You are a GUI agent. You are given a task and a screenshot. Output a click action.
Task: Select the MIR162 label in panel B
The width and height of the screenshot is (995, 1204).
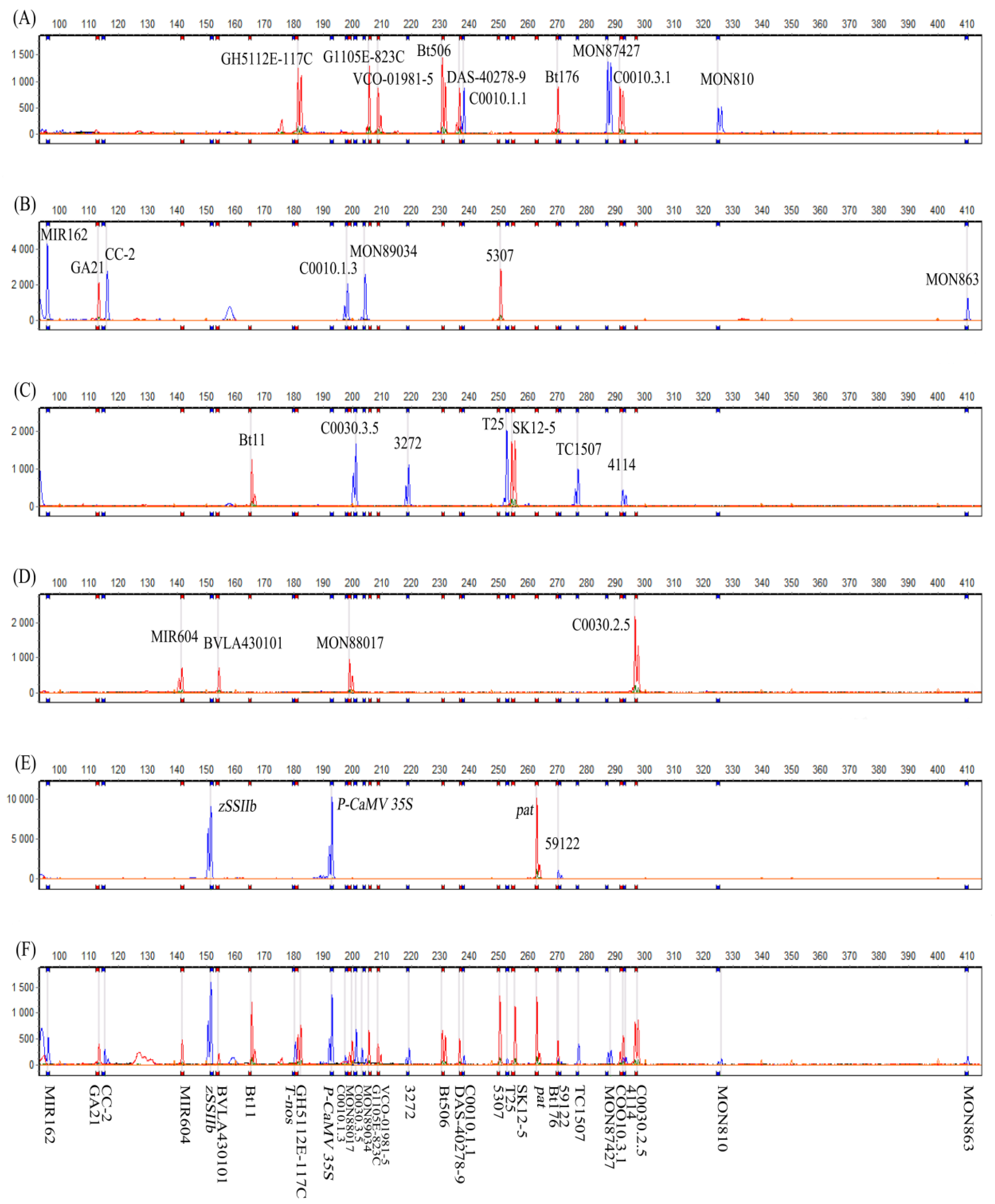click(x=64, y=234)
